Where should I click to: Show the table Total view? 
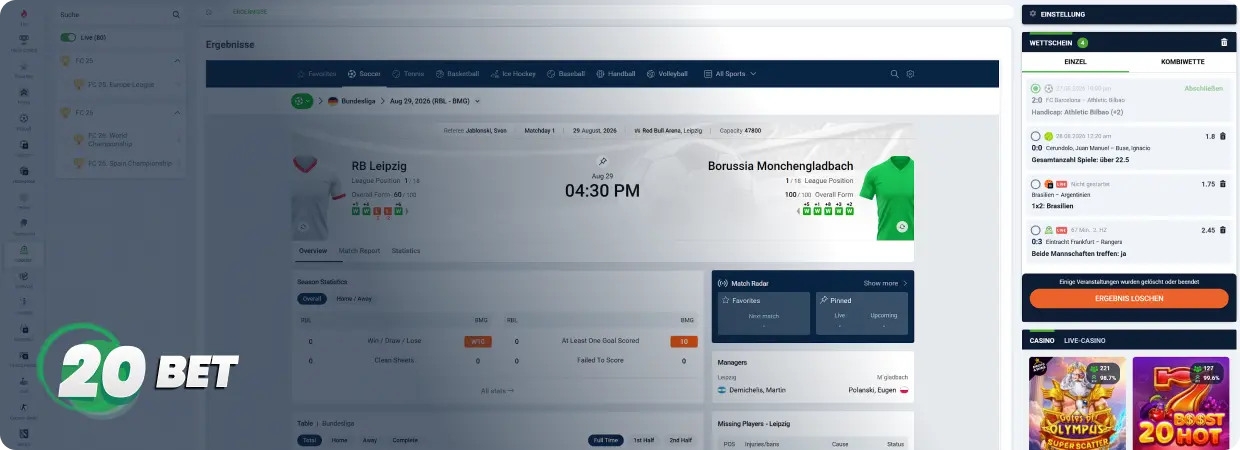310,440
